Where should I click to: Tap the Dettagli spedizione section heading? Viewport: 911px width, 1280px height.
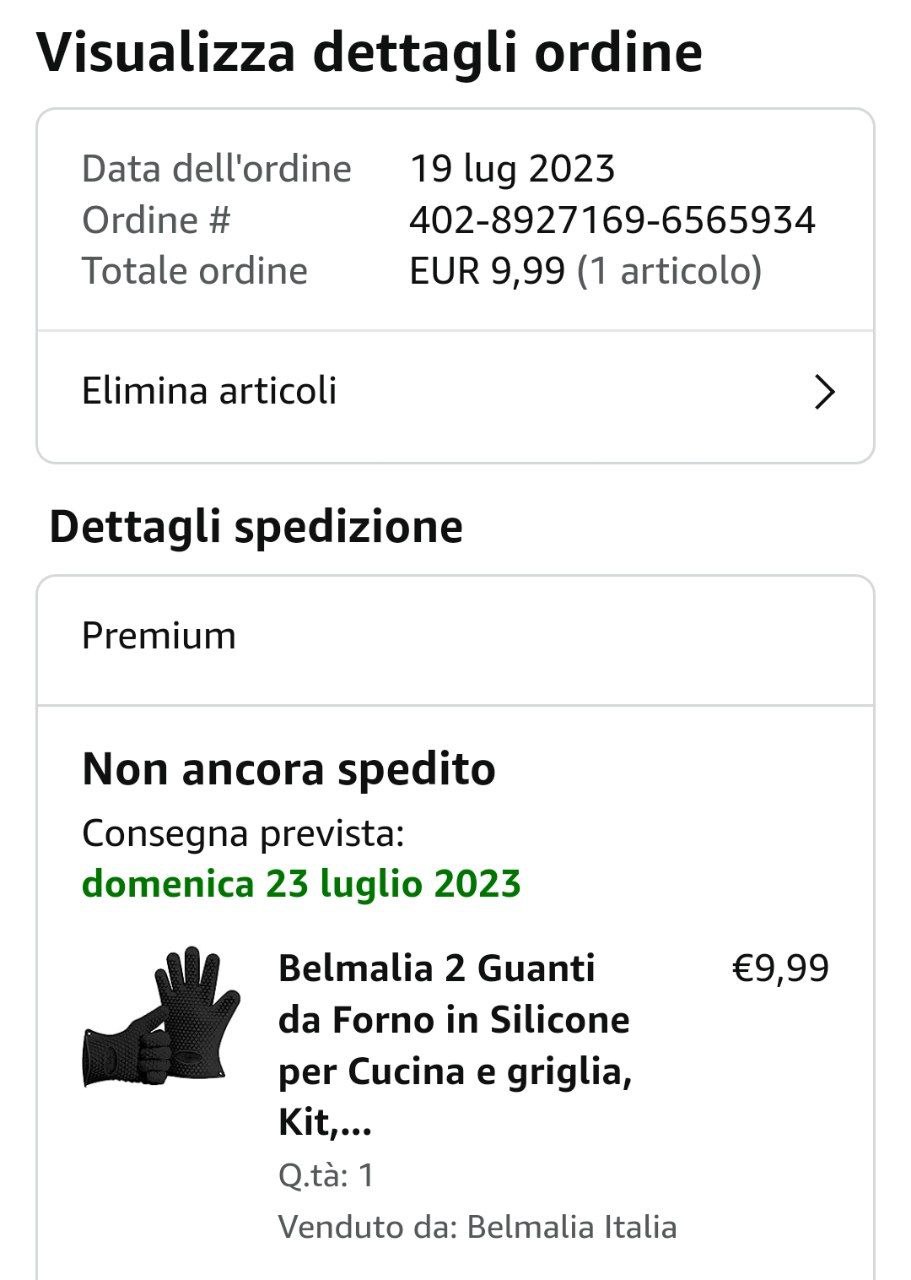256,527
